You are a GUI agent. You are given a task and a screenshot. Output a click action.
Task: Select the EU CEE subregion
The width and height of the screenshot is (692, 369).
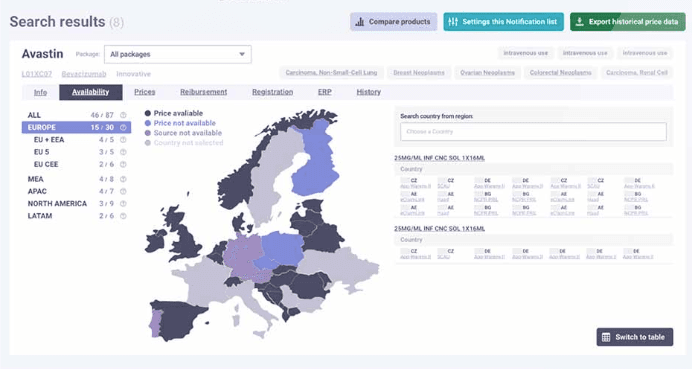pos(76,165)
